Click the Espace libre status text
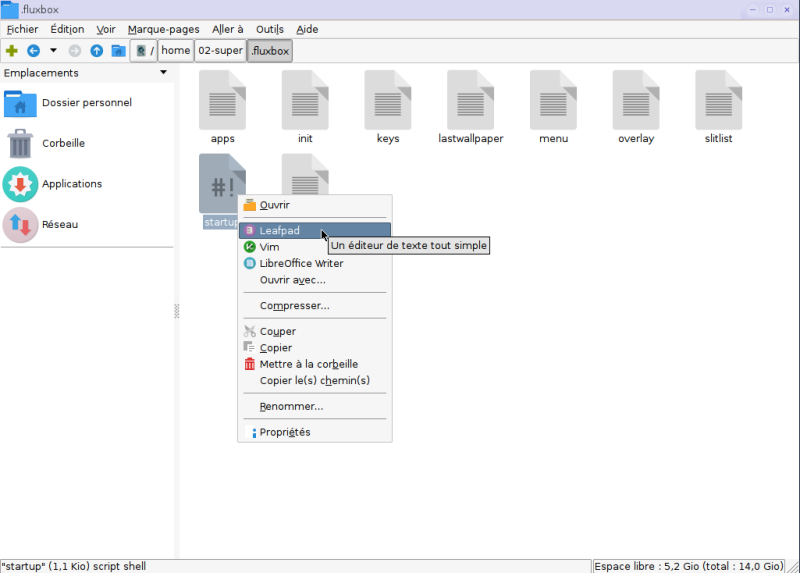Viewport: 800px width, 573px height. coord(689,566)
